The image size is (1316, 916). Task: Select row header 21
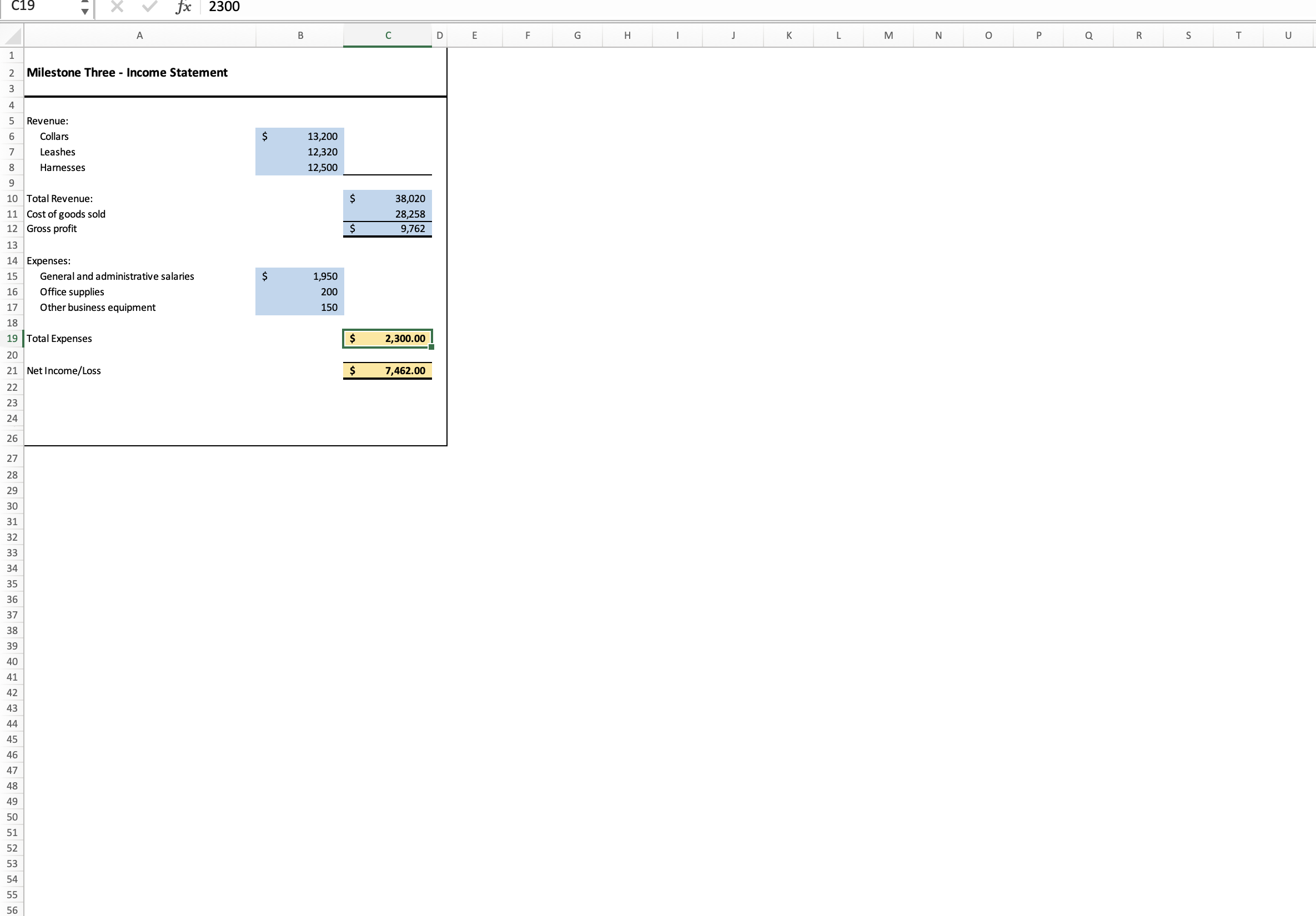click(x=12, y=370)
